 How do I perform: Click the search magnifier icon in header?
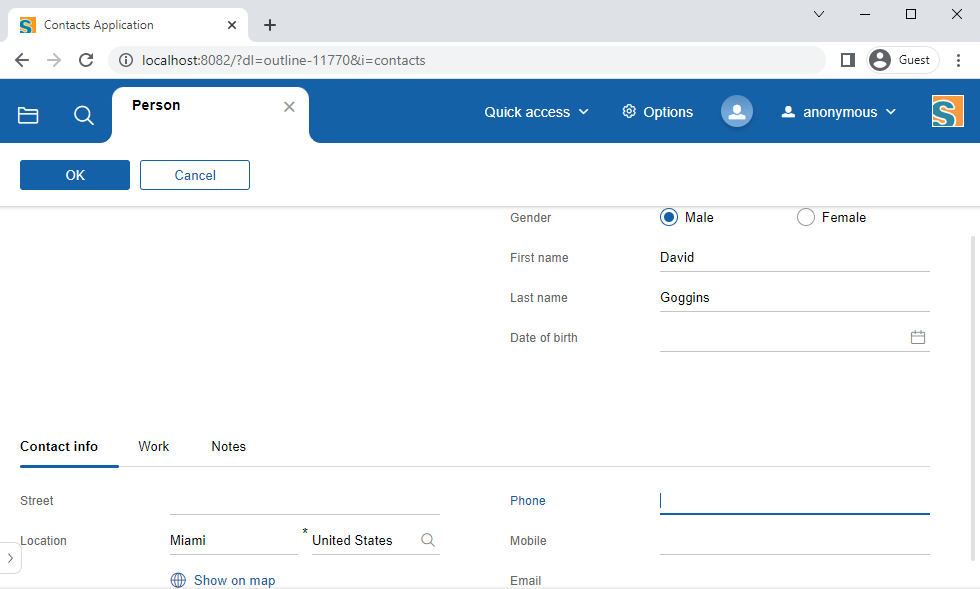coord(84,115)
